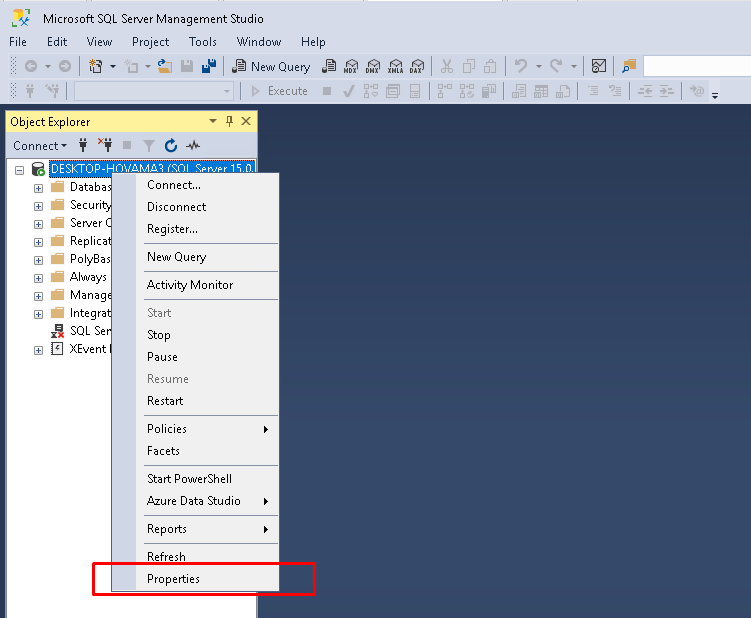Click the Object Explorer filter icon
The width and height of the screenshot is (751, 618).
[x=149, y=145]
